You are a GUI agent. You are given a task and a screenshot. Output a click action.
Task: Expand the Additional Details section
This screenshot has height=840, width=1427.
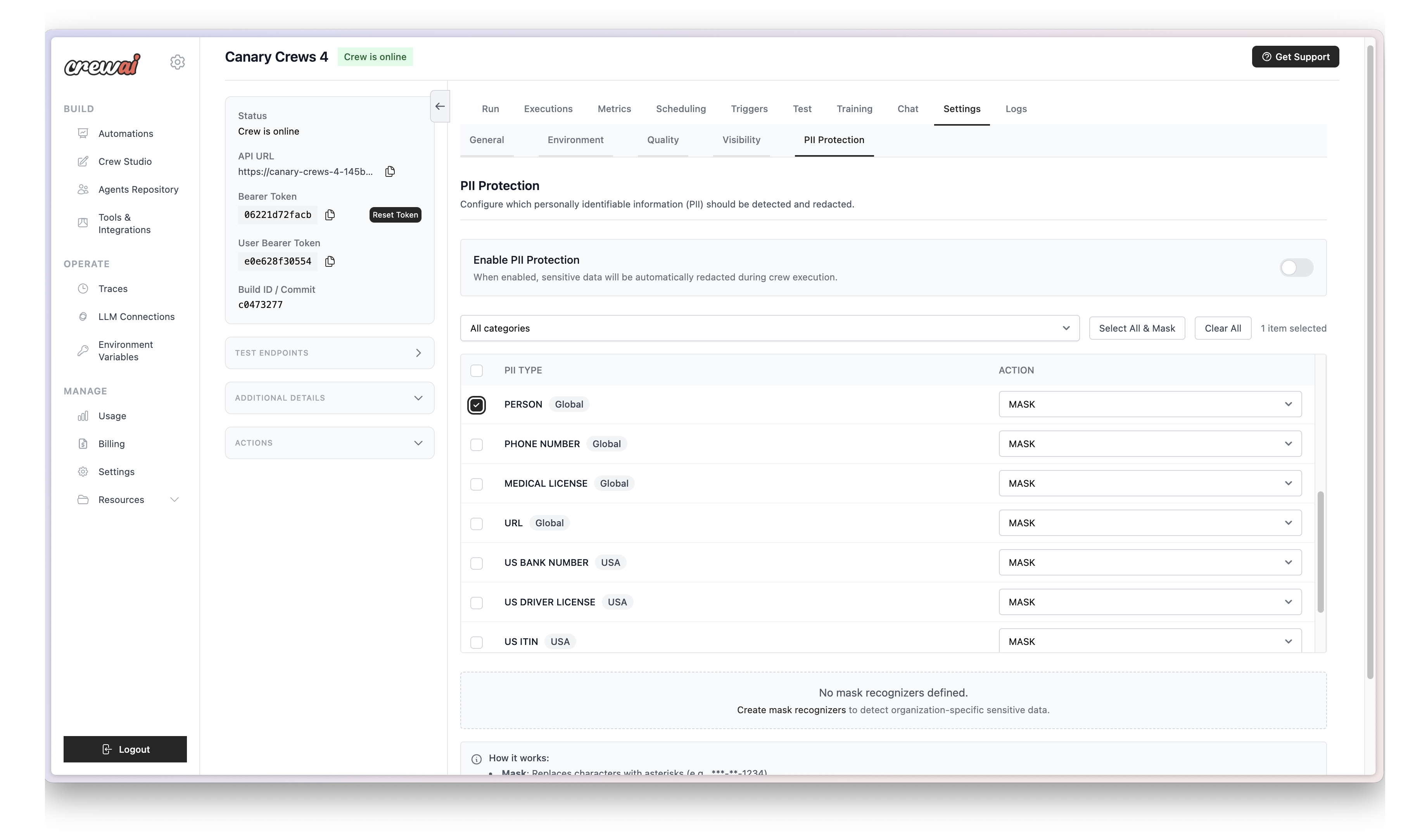tap(329, 398)
